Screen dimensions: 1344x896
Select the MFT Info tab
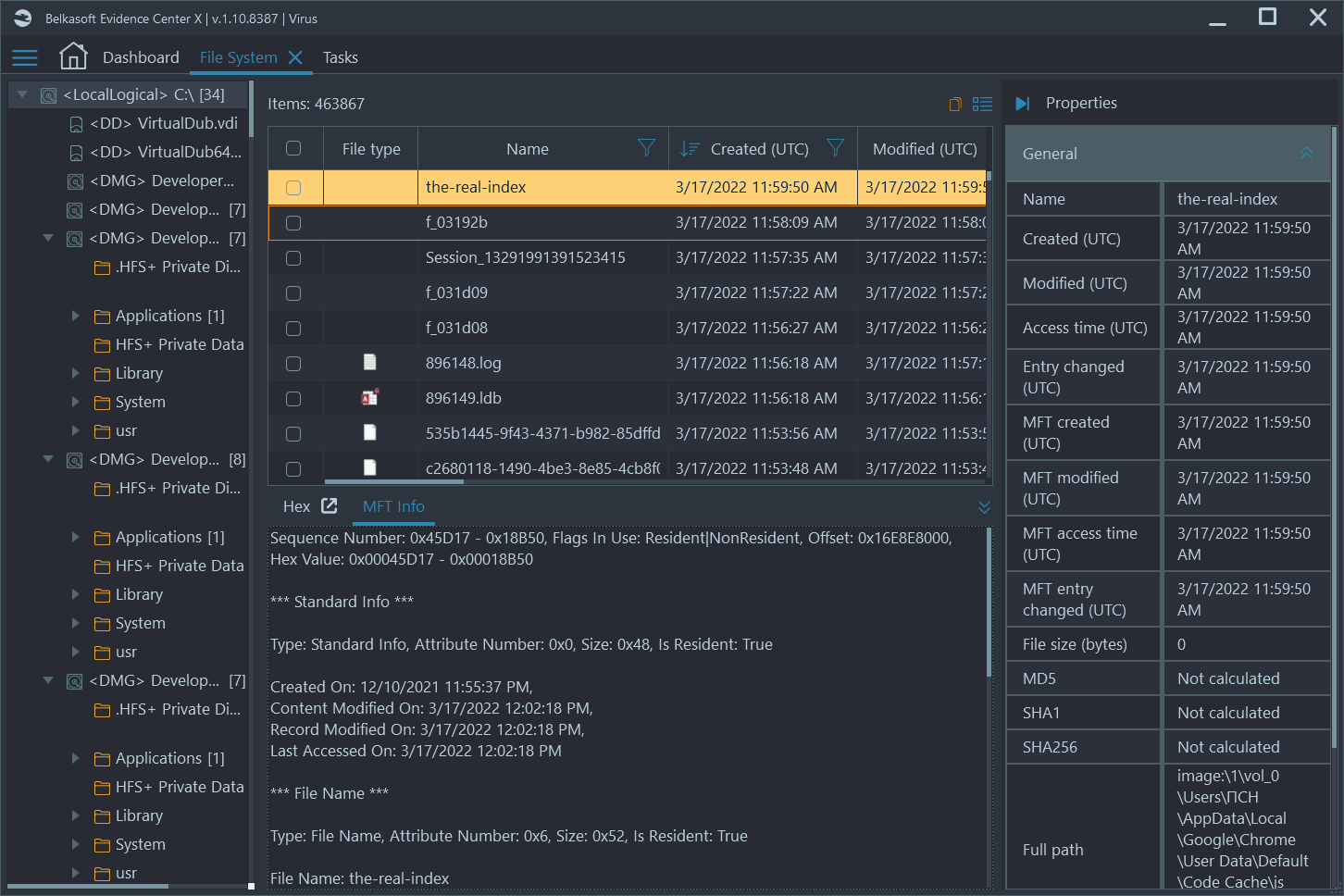pyautogui.click(x=393, y=506)
